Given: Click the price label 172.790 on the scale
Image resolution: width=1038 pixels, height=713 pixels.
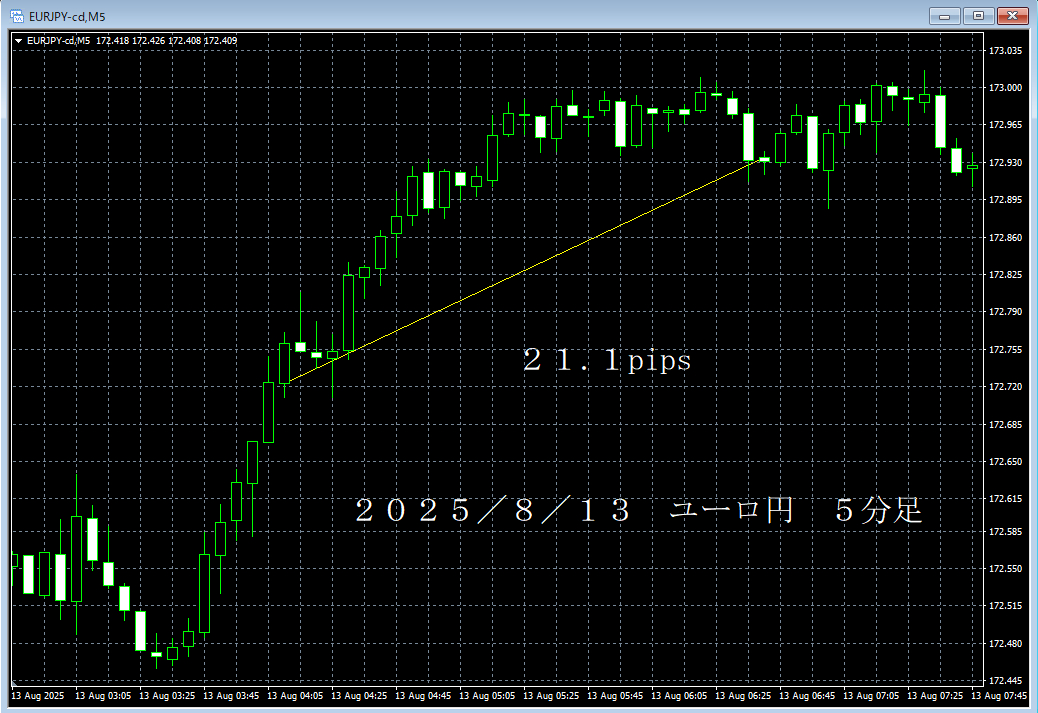Looking at the screenshot, I should (1005, 311).
